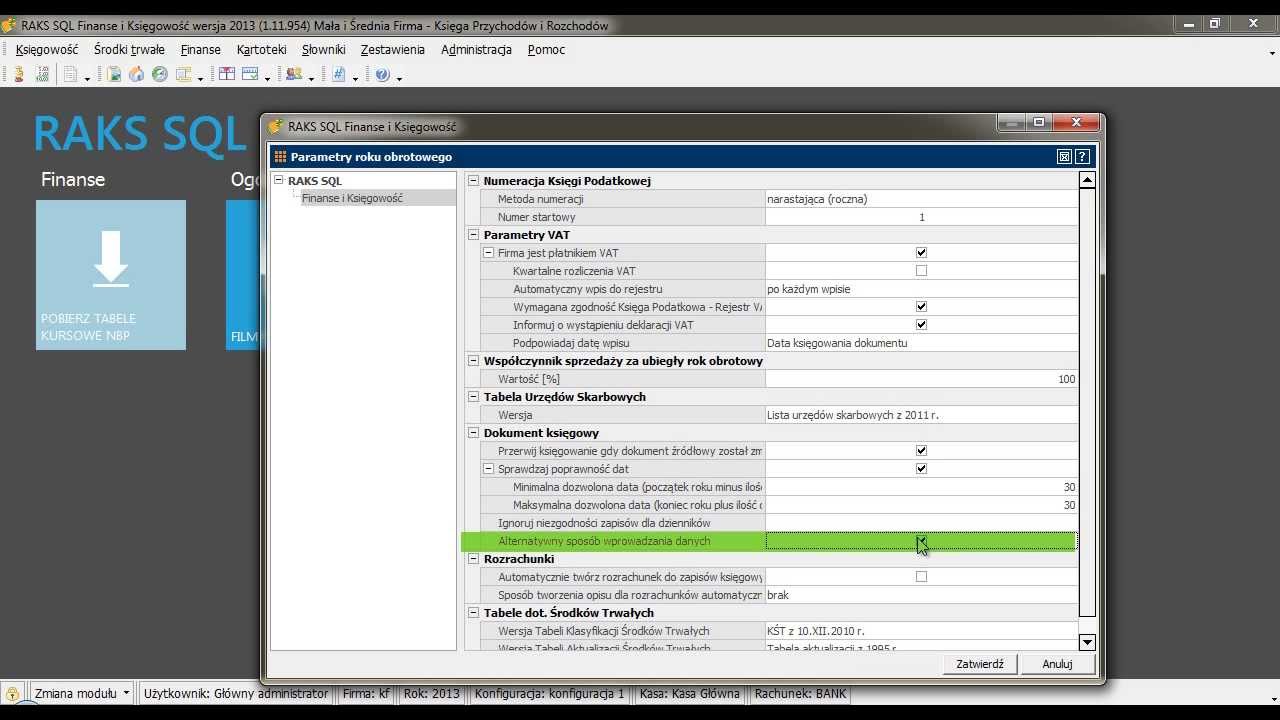The image size is (1280, 720).
Task: Click the clipboard picture toolbar icon
Action: point(114,75)
